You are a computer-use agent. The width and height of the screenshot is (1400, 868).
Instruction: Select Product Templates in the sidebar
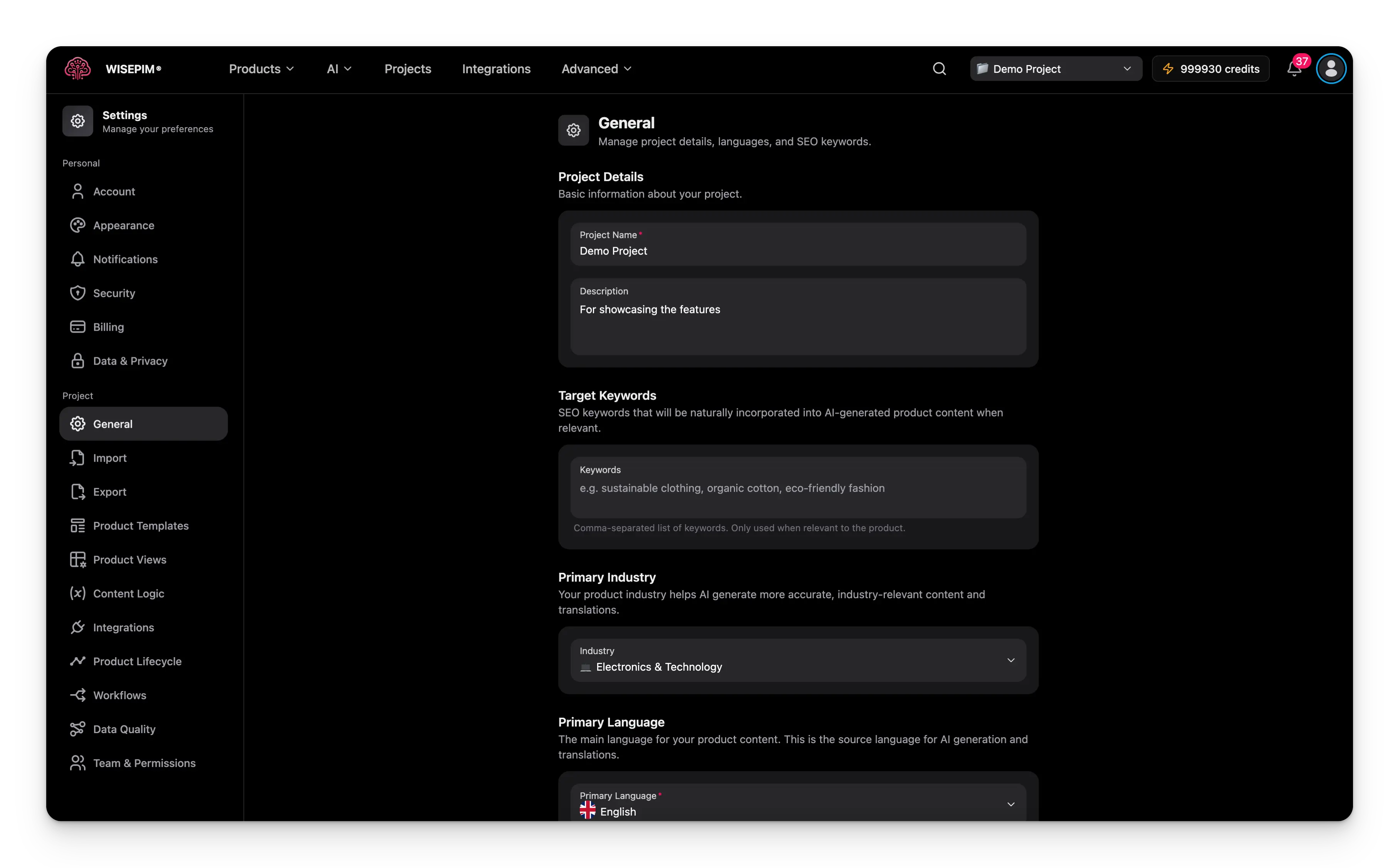pos(141,525)
